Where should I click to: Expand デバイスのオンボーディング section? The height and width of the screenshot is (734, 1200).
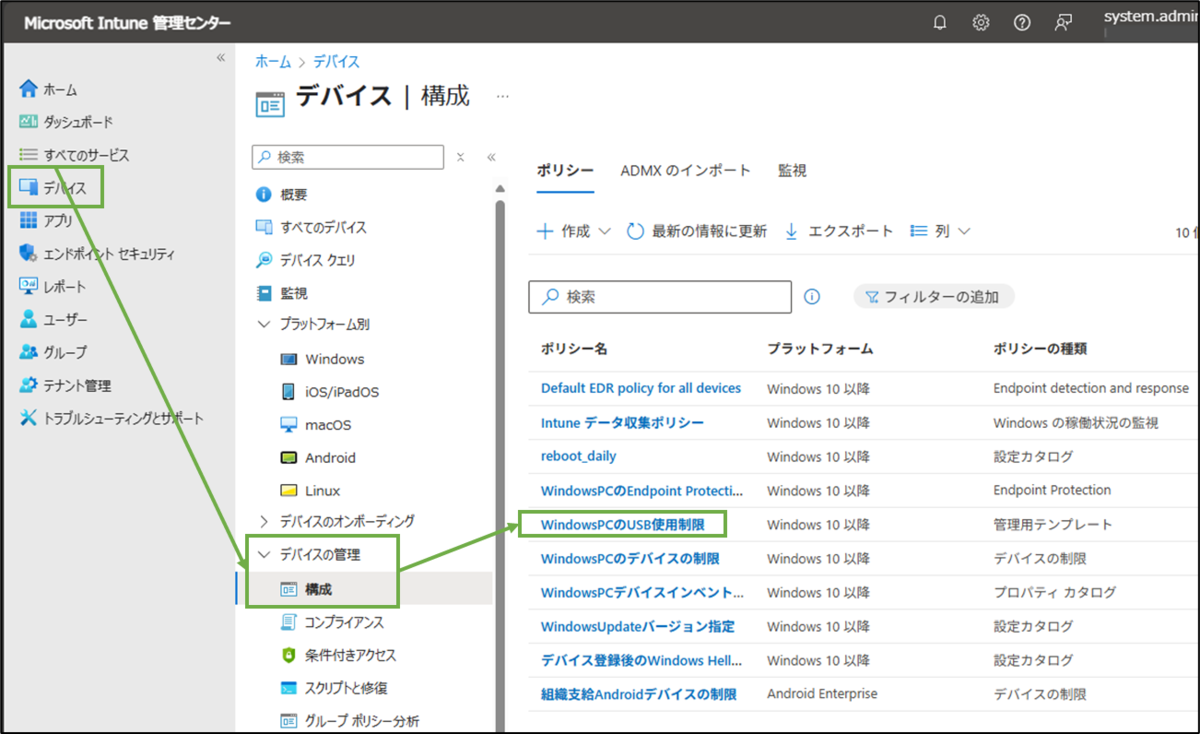point(264,522)
